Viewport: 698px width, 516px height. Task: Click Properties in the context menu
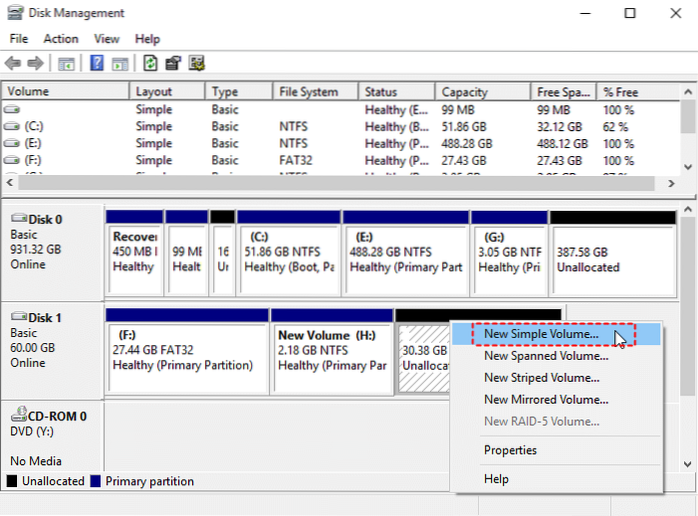click(x=510, y=450)
